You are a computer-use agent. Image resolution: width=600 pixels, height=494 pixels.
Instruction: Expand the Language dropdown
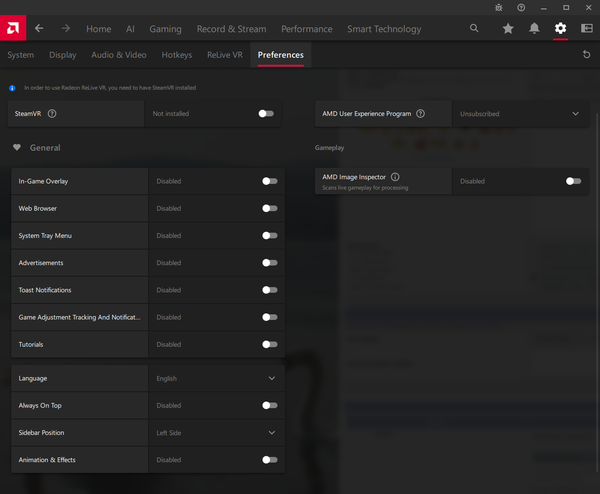[217, 378]
